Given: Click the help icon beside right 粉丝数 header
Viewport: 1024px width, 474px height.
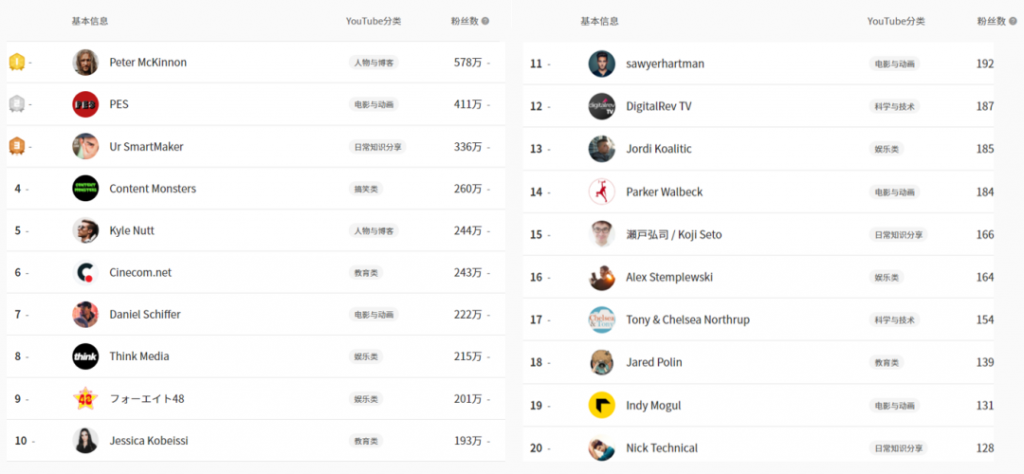Looking at the screenshot, I should [1011, 20].
